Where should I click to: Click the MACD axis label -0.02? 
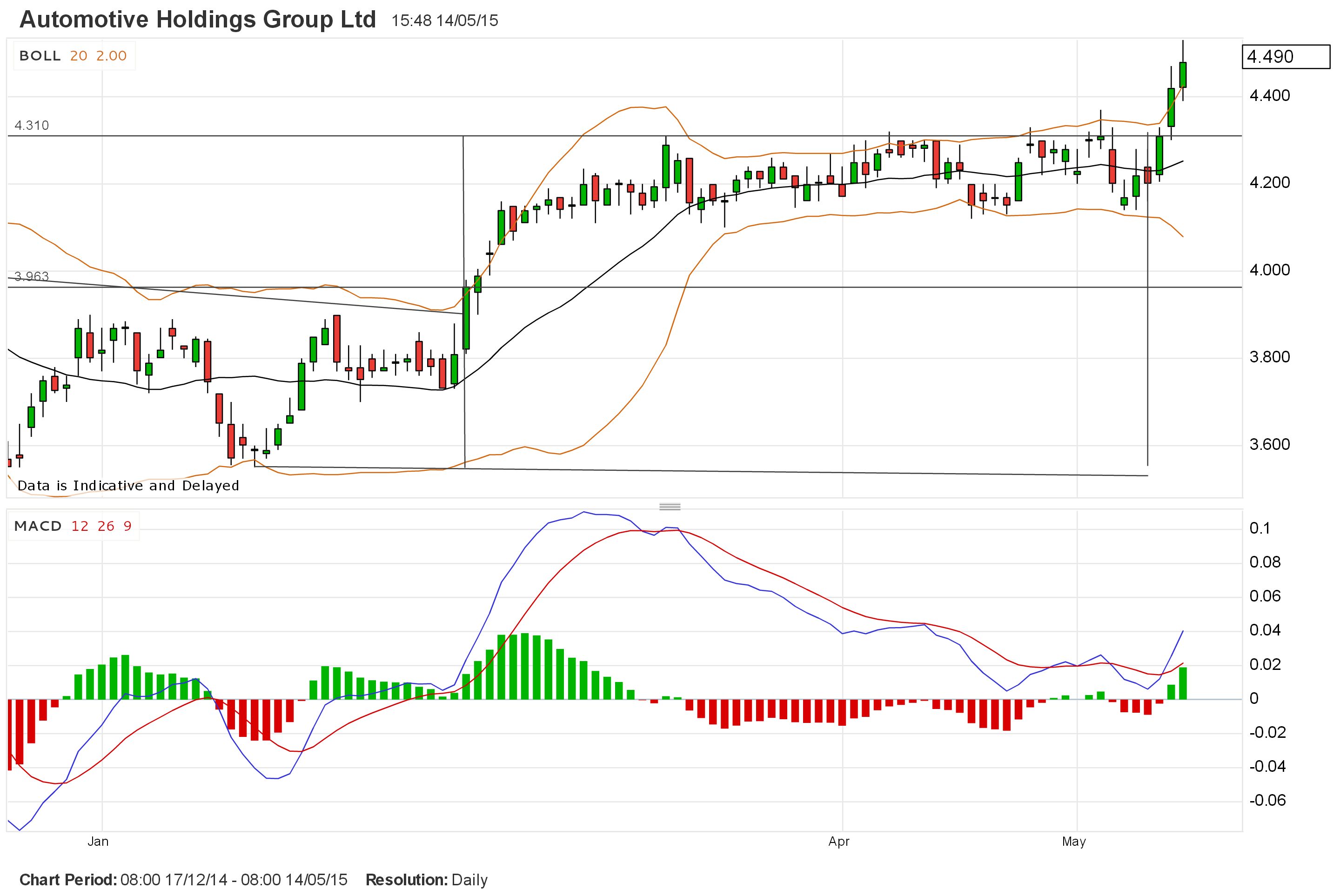coord(1267,733)
